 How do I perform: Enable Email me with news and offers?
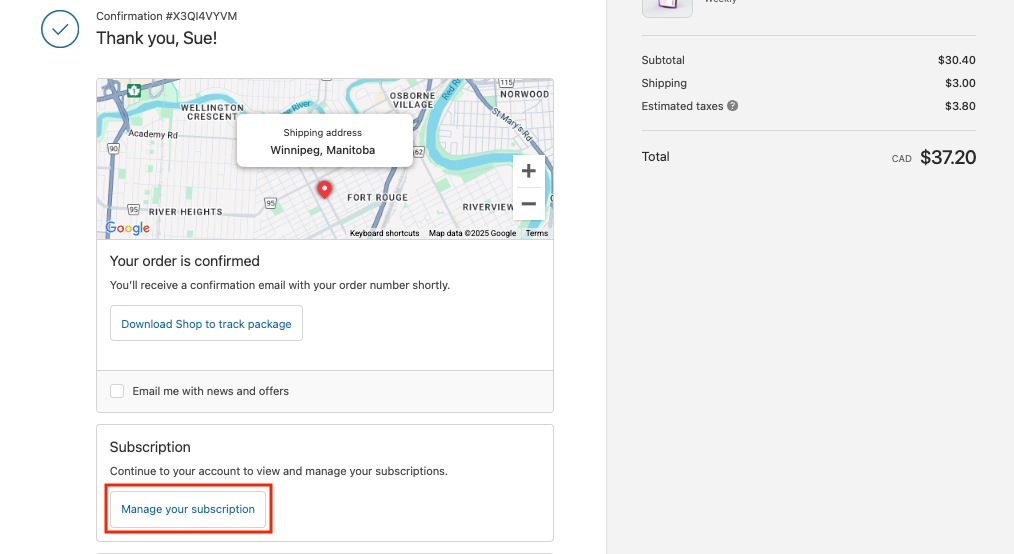(x=117, y=391)
